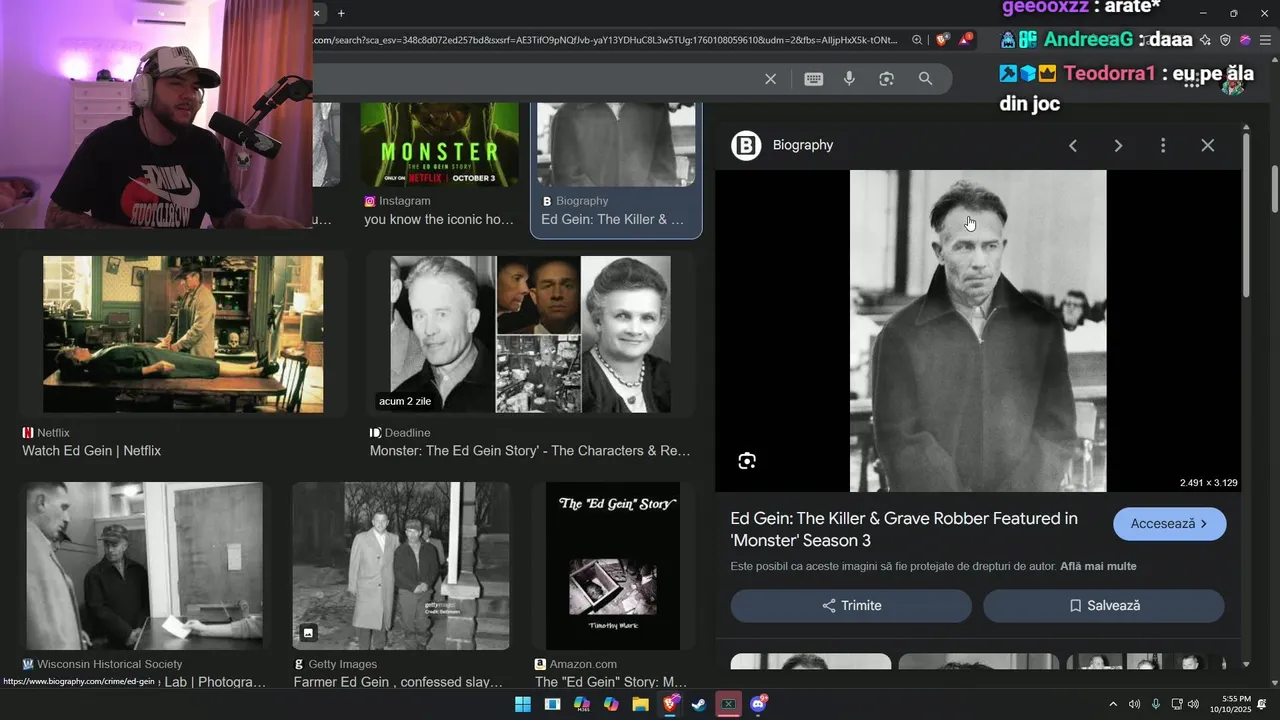This screenshot has height=720, width=1280.
Task: Open a new browser tab
Action: [x=341, y=13]
